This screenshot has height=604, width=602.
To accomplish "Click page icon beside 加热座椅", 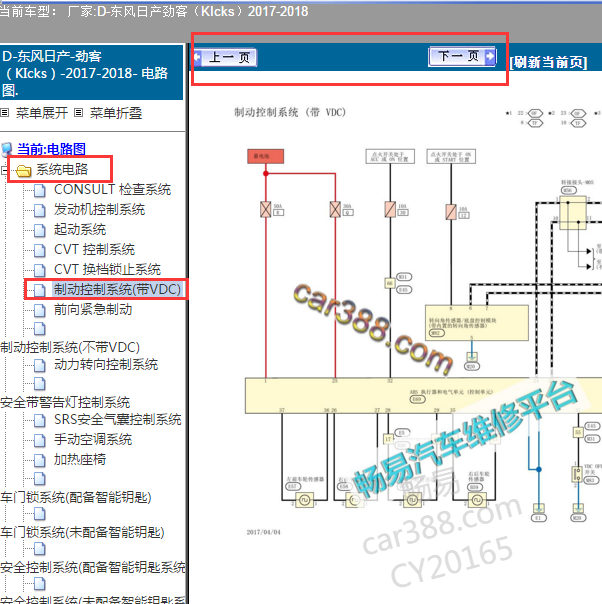I will click(39, 460).
